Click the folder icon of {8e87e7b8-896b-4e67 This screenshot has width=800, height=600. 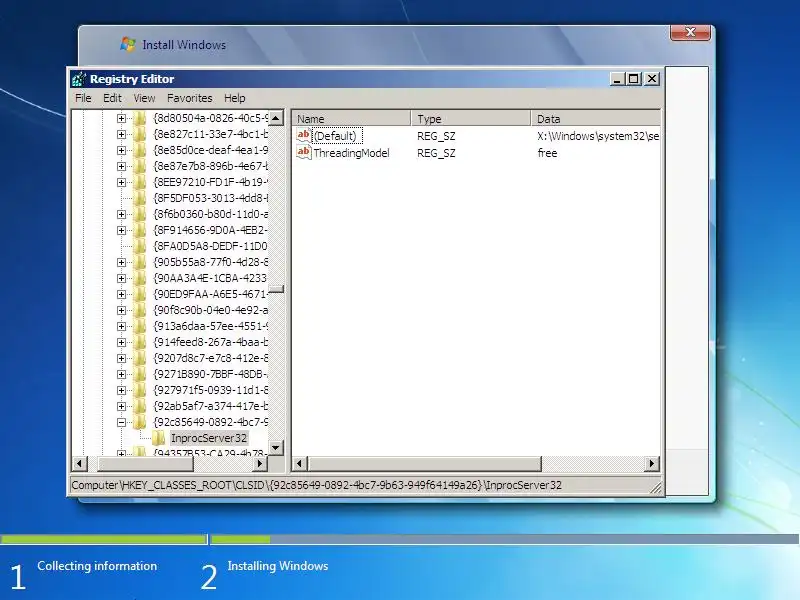[x=140, y=166]
